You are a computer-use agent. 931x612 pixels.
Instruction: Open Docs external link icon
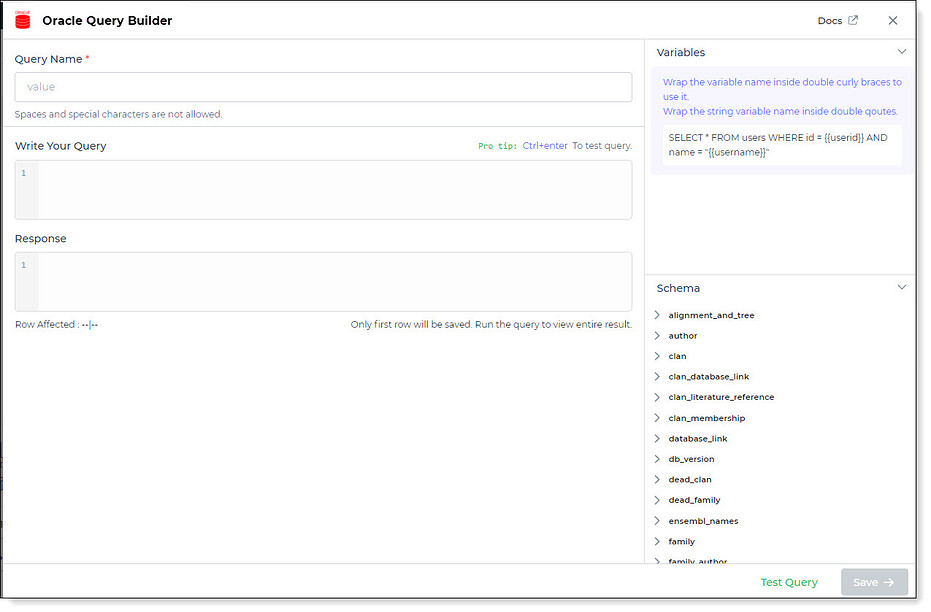(x=853, y=20)
